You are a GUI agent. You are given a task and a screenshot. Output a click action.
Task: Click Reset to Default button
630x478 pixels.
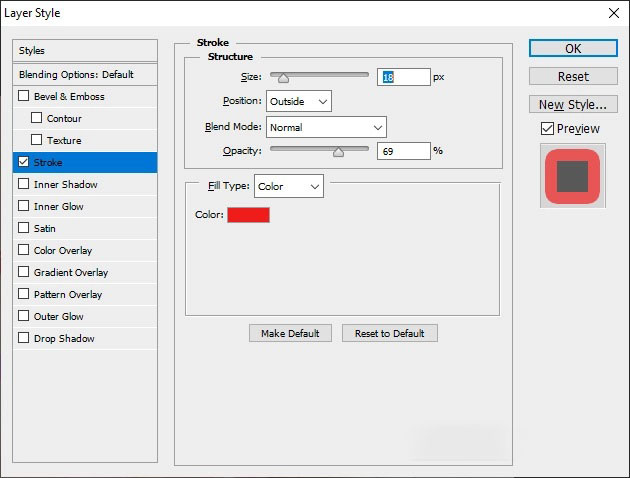point(389,333)
